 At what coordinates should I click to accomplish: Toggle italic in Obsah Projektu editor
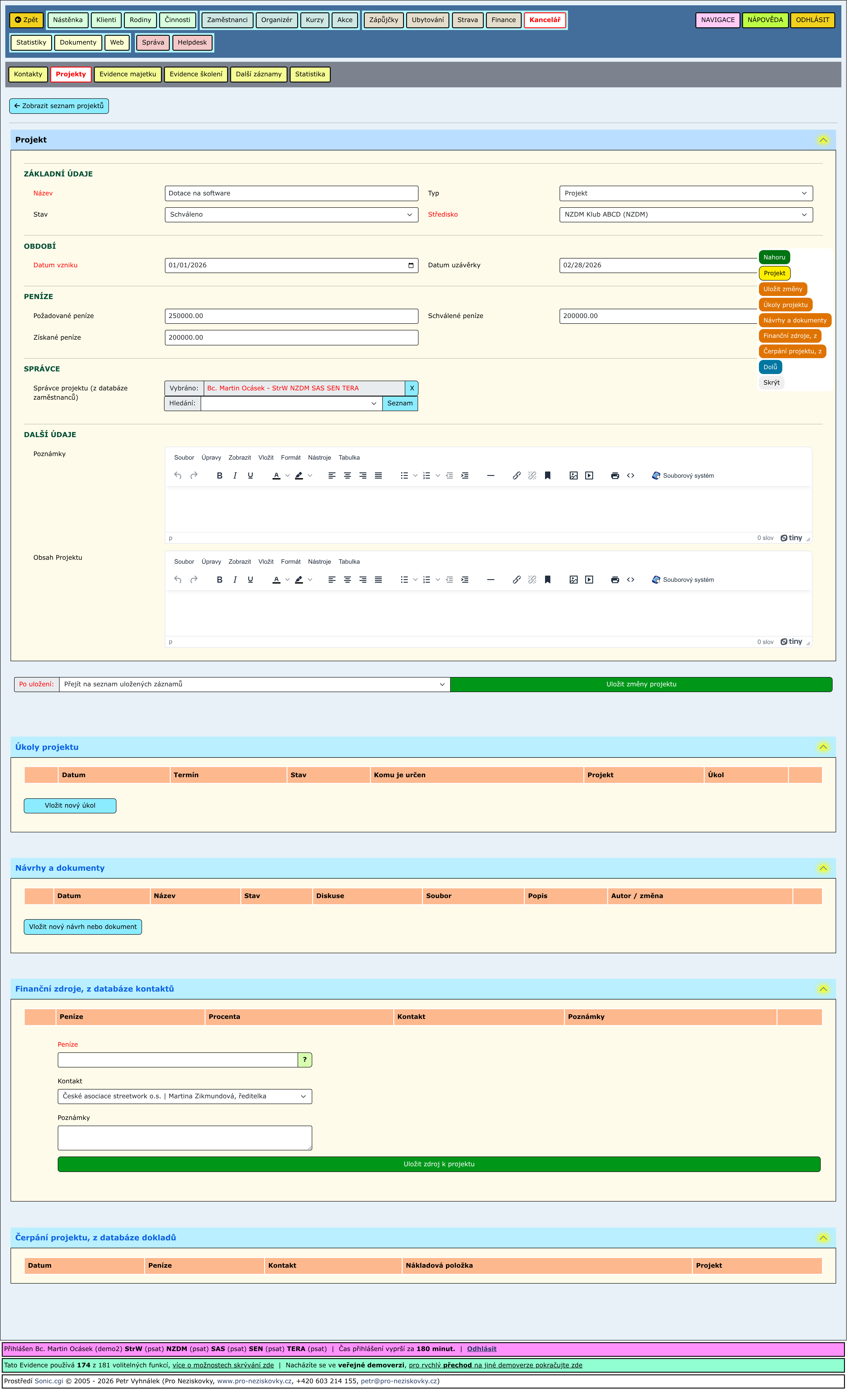point(235,580)
